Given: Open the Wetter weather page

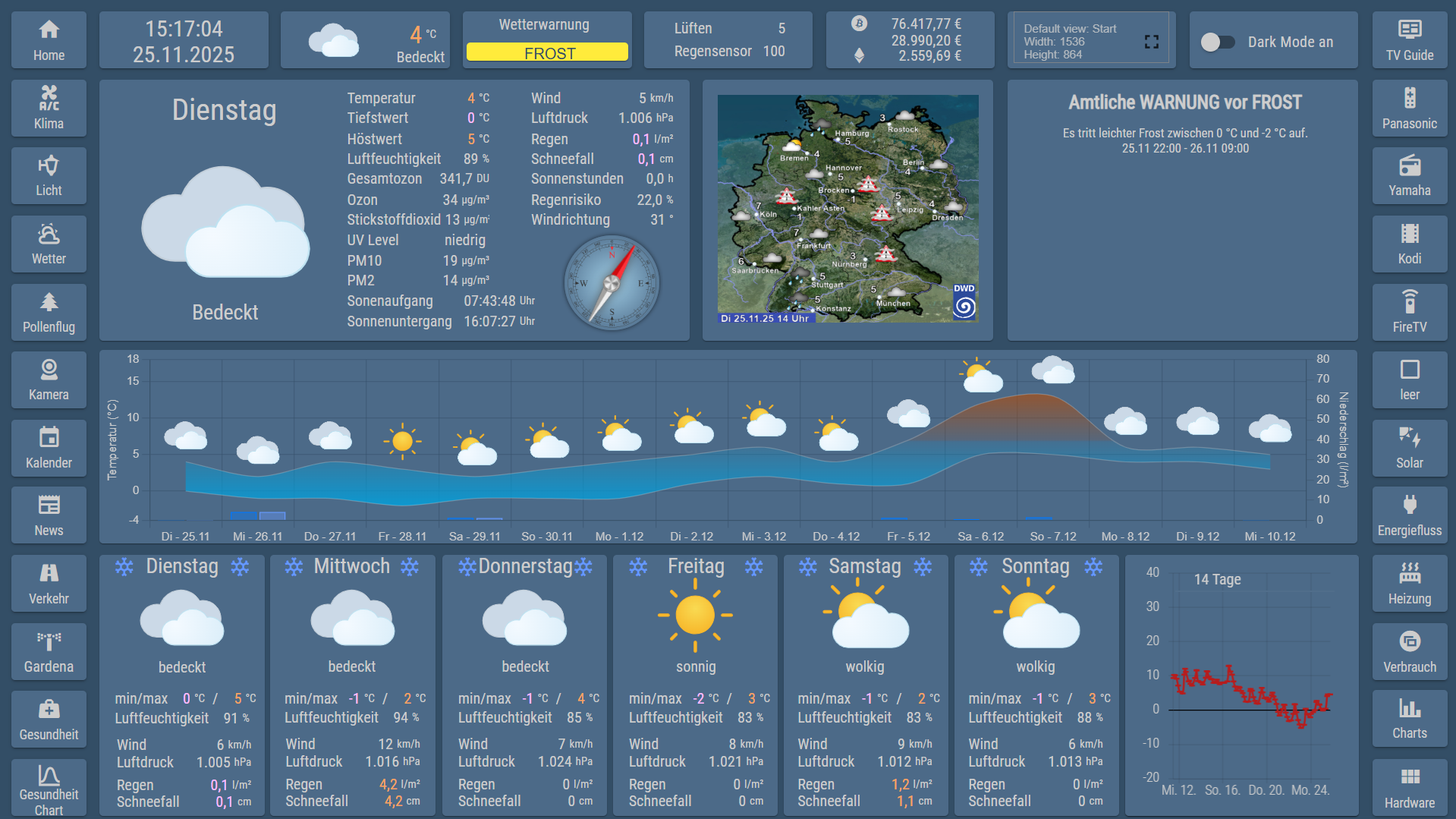Looking at the screenshot, I should click(x=49, y=244).
